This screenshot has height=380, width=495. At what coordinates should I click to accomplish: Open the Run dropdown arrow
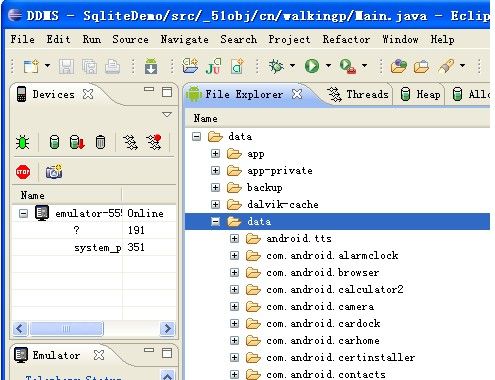(328, 66)
